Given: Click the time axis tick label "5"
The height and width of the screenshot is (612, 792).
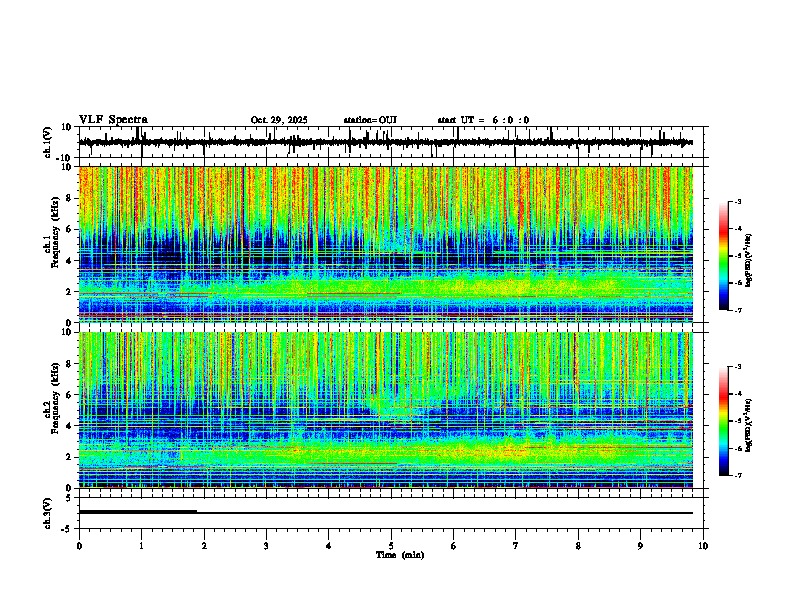Looking at the screenshot, I should coord(391,546).
